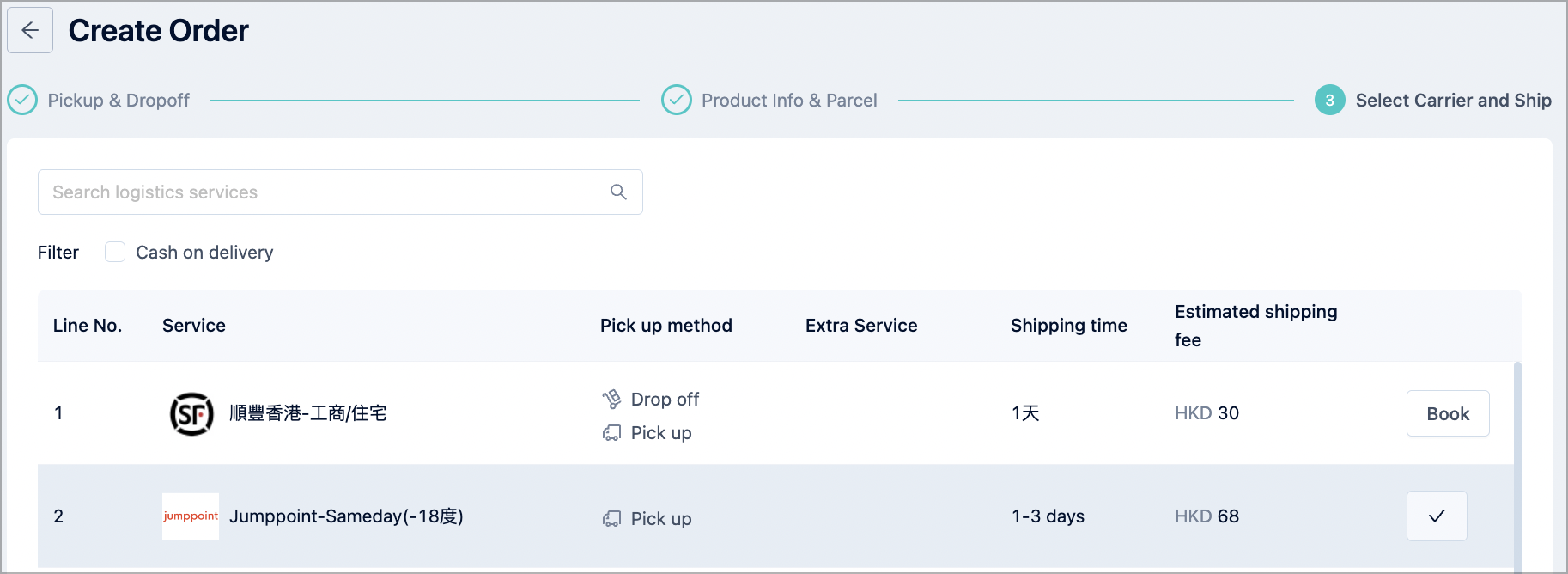The width and height of the screenshot is (1568, 574).
Task: Toggle the selected checkmark for Jumppoint-Sameday
Action: 1437,516
